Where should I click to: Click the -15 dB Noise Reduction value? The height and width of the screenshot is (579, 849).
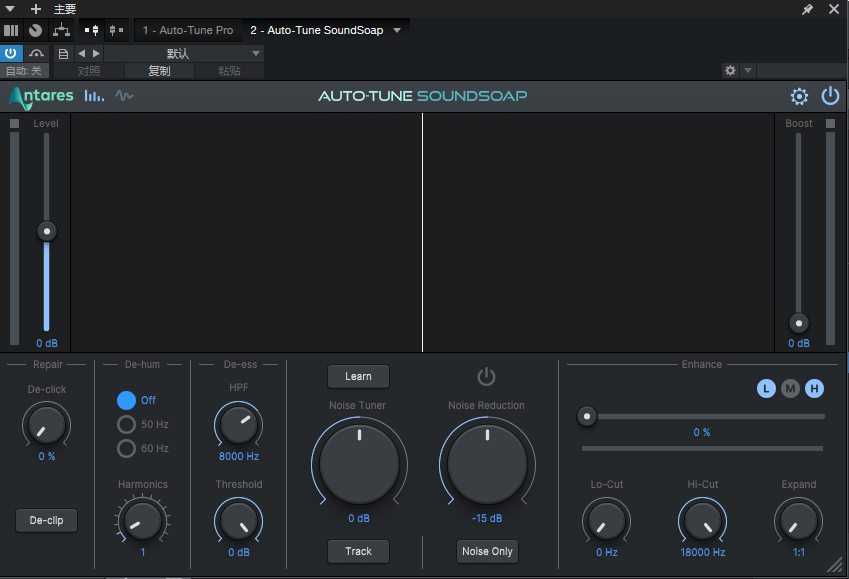point(487,518)
